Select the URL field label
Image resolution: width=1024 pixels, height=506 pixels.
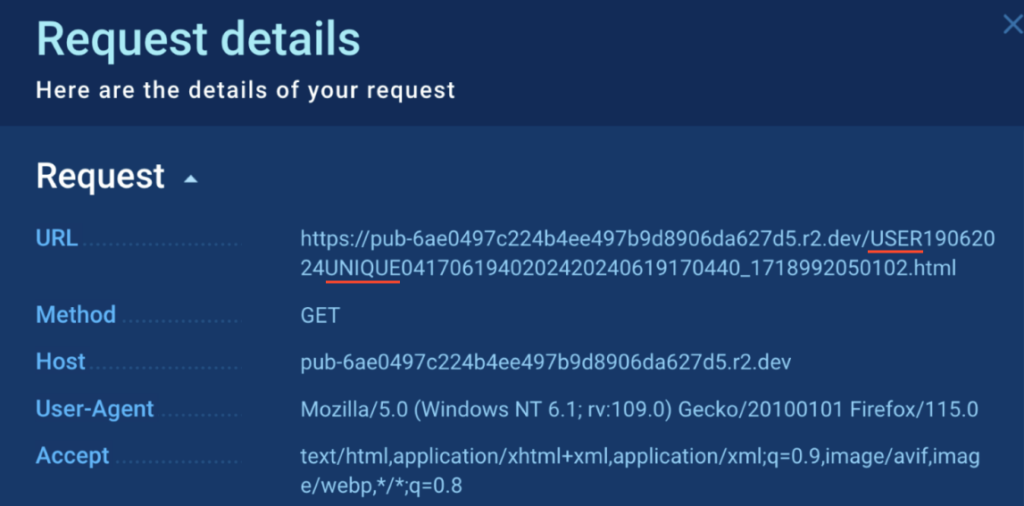click(57, 238)
